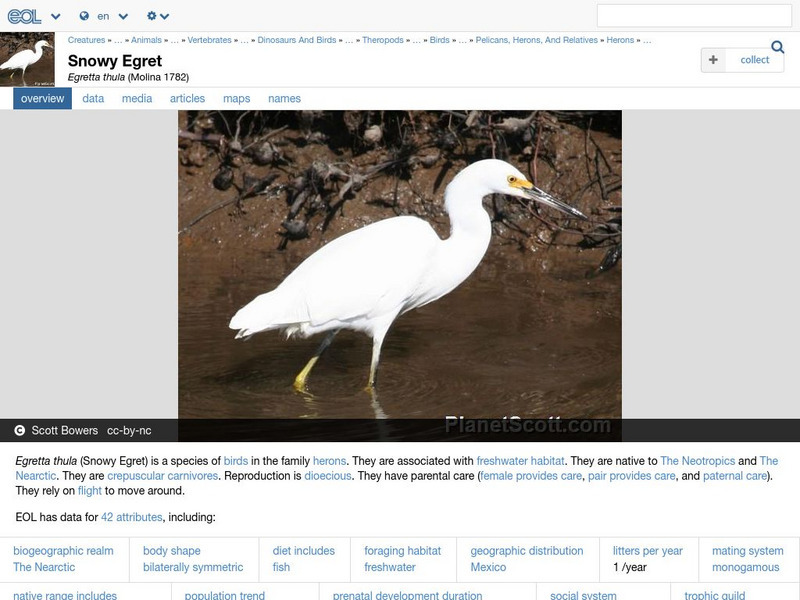The width and height of the screenshot is (800, 600).
Task: Switch to the media tab
Action: pos(136,98)
